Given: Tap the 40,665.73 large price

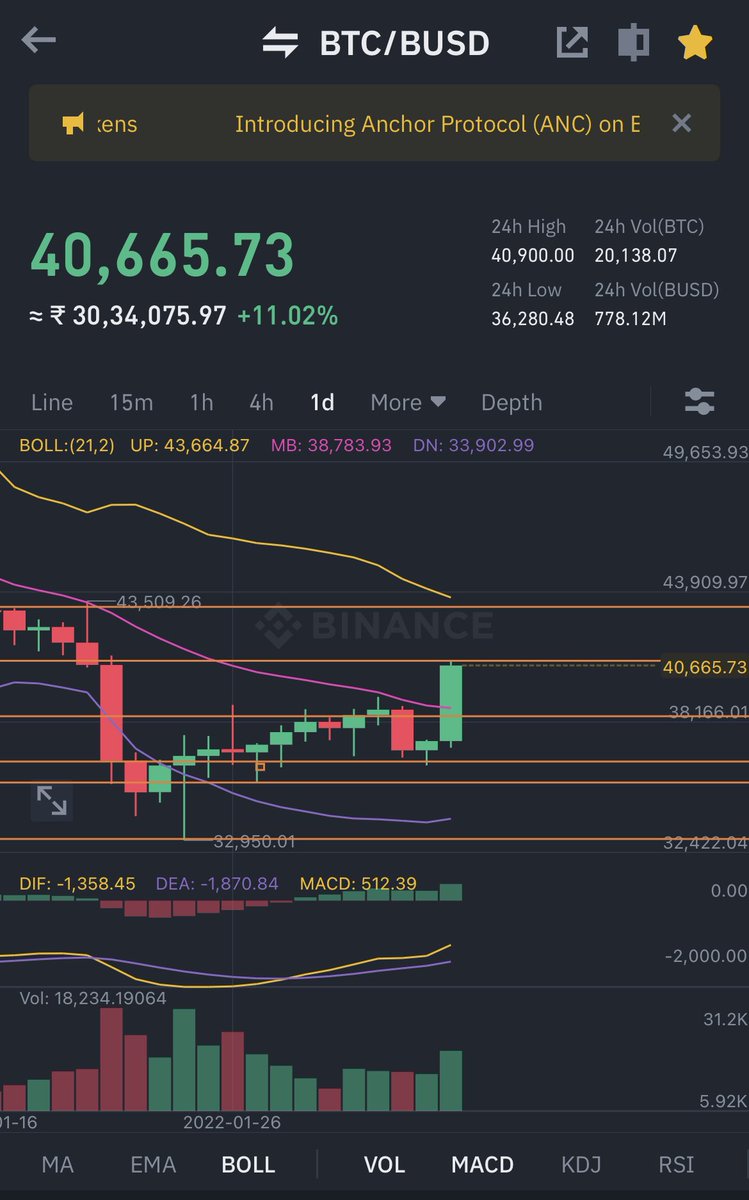Looking at the screenshot, I should pyautogui.click(x=162, y=255).
